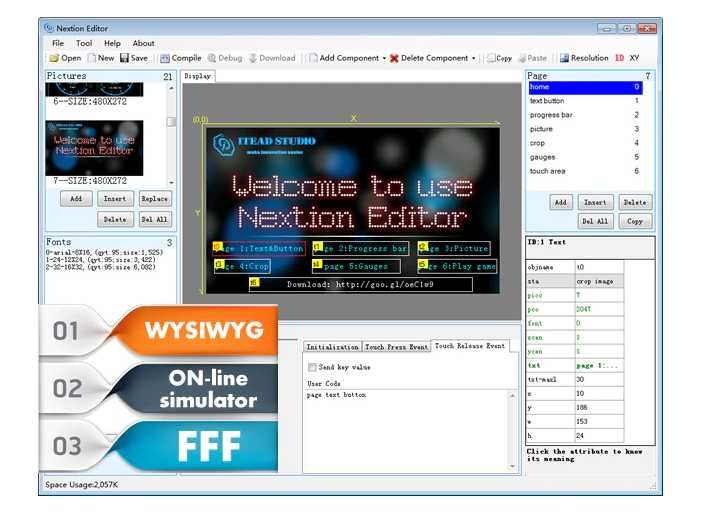Switch to the Initialization tab
This screenshot has height=515, width=717.
332,347
